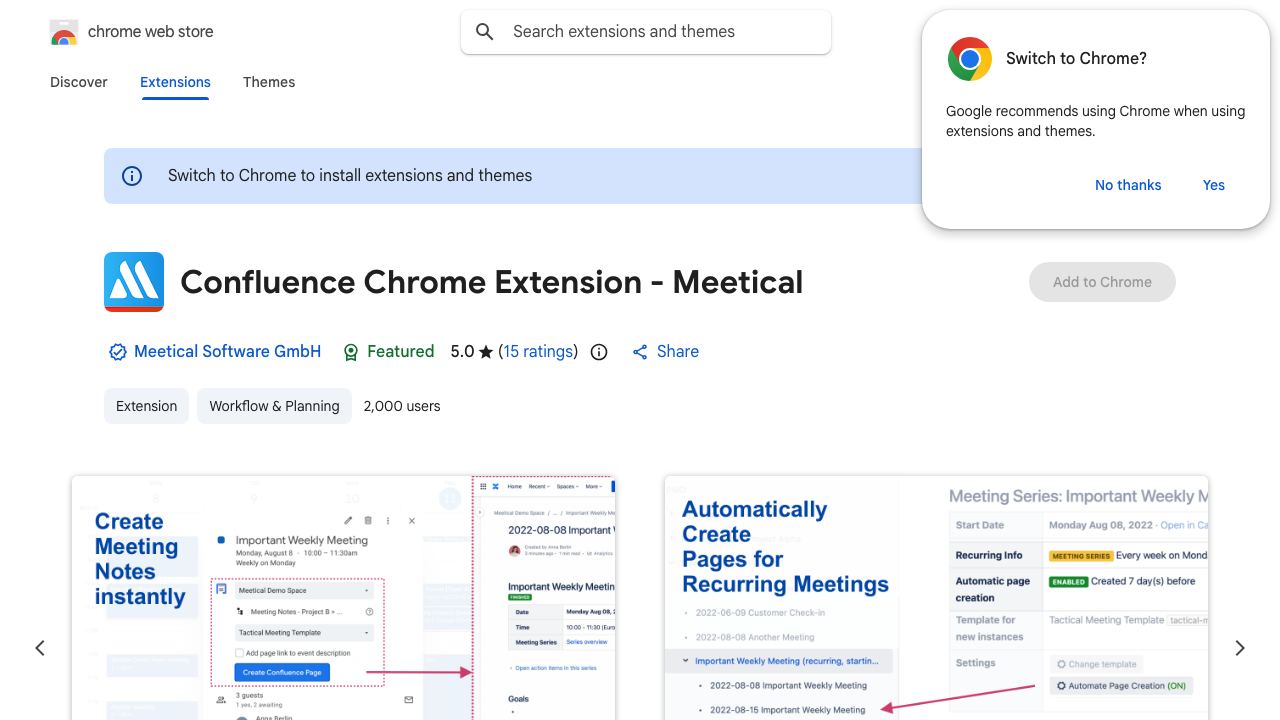
Task: Decline with No thanks button
Action: coord(1128,185)
